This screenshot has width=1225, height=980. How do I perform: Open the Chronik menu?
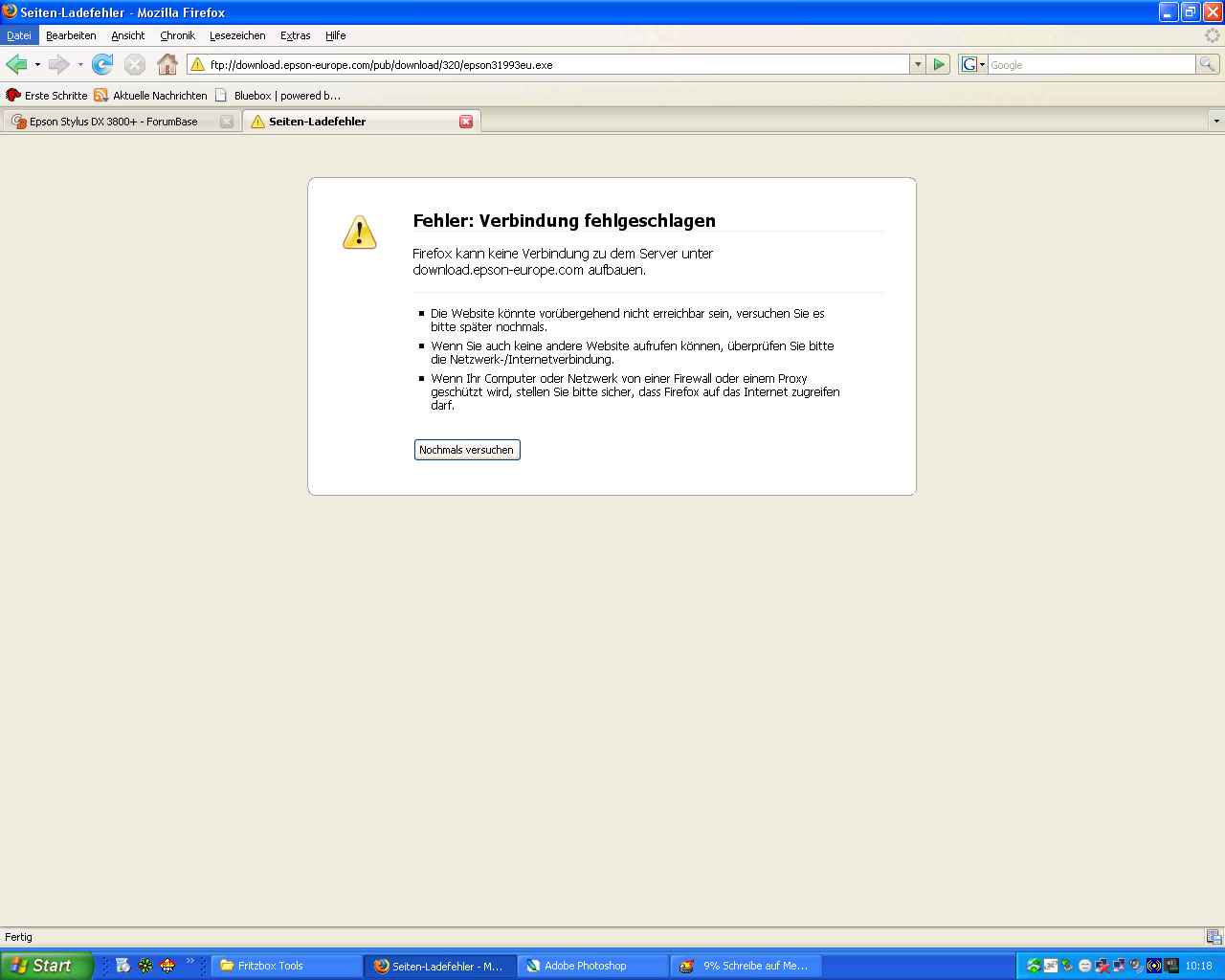pos(177,35)
